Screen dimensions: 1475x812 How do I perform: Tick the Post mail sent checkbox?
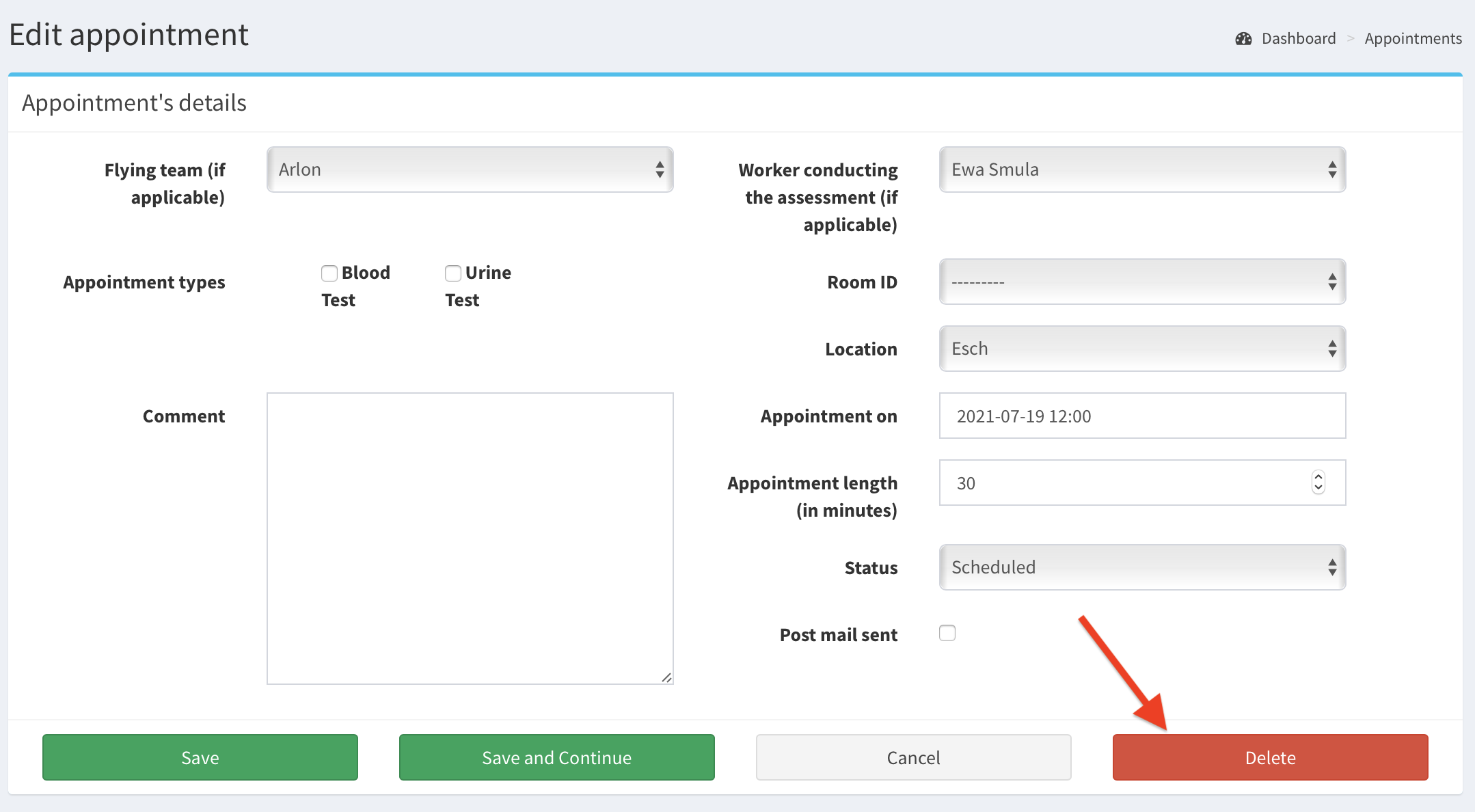(947, 633)
